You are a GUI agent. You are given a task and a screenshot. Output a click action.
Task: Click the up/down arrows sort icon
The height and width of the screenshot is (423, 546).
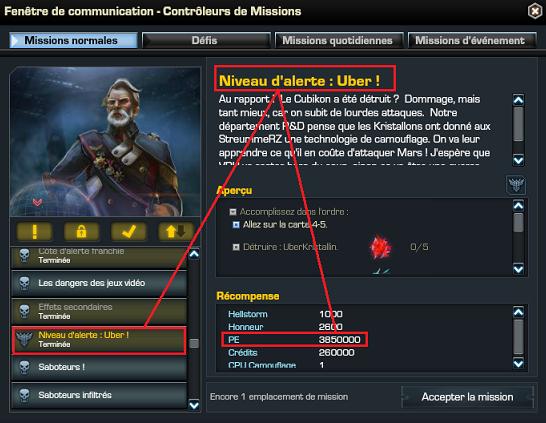[x=176, y=232]
